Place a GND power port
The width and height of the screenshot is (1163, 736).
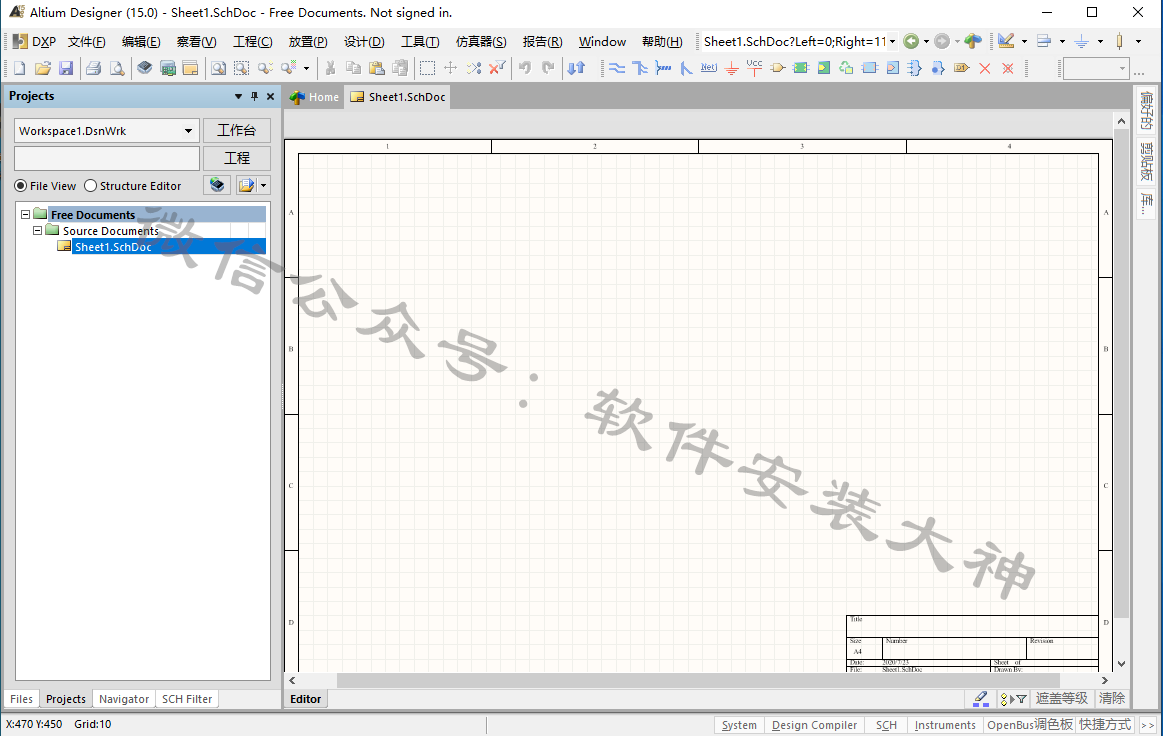tap(732, 68)
